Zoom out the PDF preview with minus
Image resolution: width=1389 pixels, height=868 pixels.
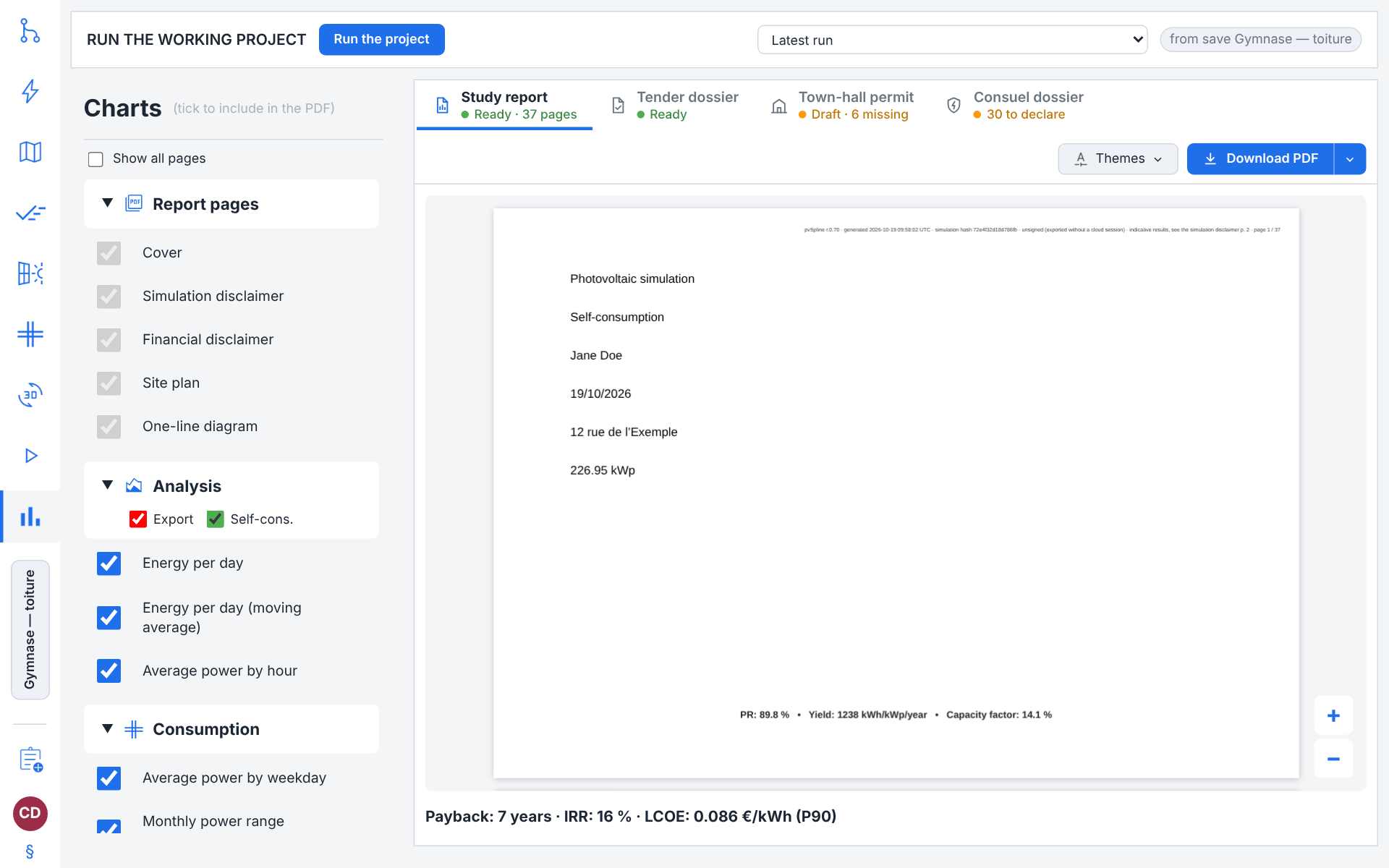[x=1333, y=759]
